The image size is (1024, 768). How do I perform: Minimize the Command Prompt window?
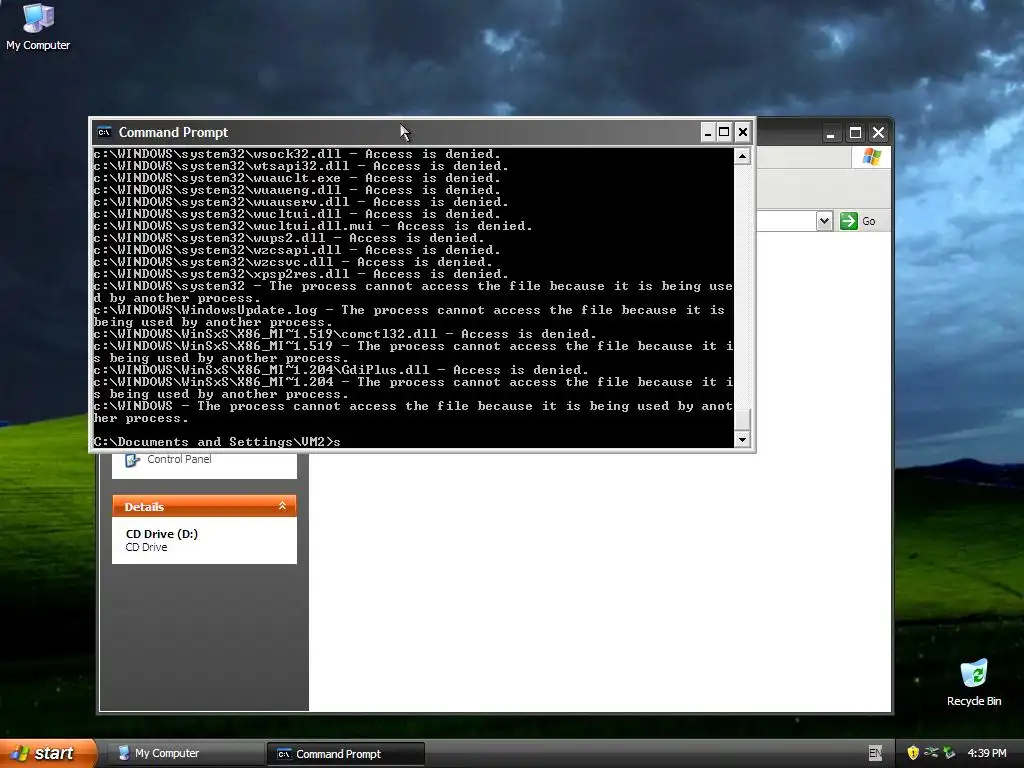click(708, 133)
